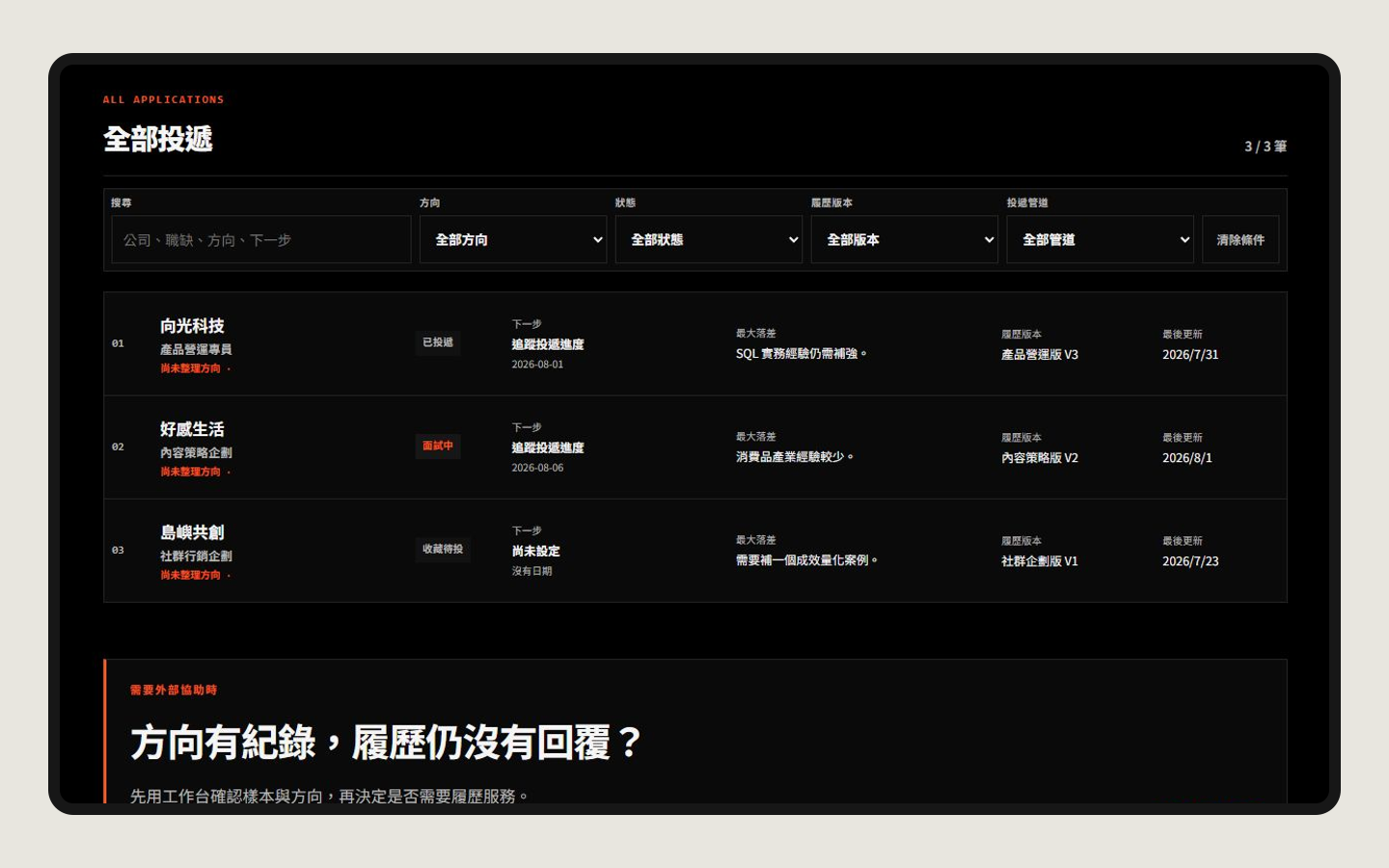Click the 收藏待投 status badge
This screenshot has width=1389, height=868.
(443, 549)
